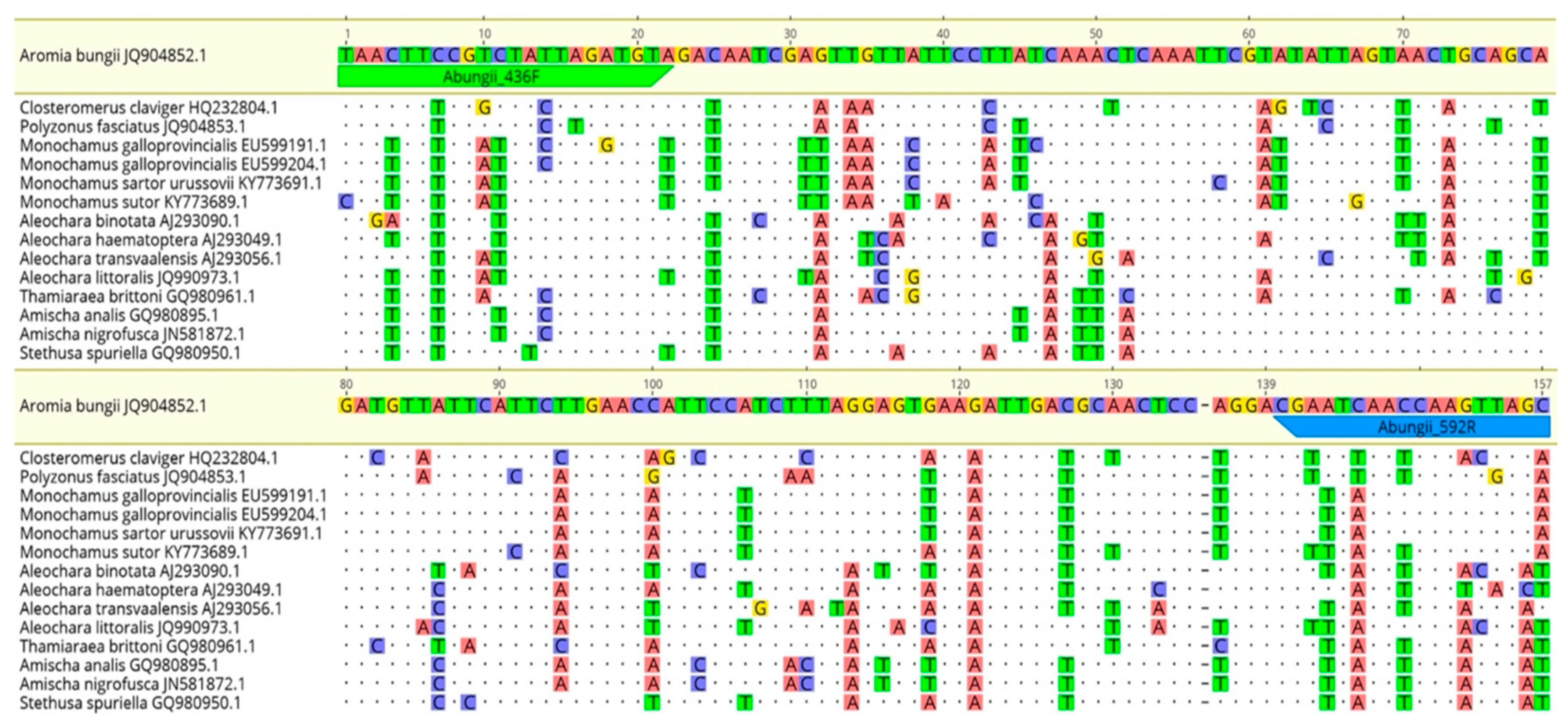Select Amischa nigrofusca JN581872.1 in the 1–79 block
Screen dimensions: 1568x728
[132, 334]
